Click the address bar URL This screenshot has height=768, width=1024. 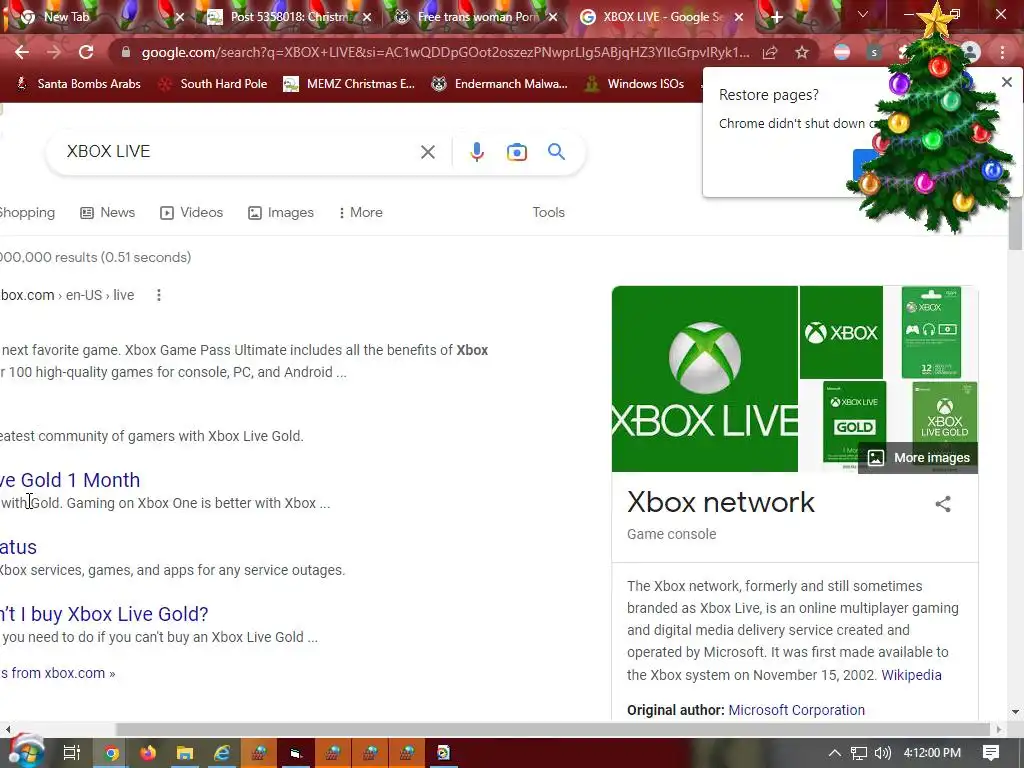click(x=445, y=52)
